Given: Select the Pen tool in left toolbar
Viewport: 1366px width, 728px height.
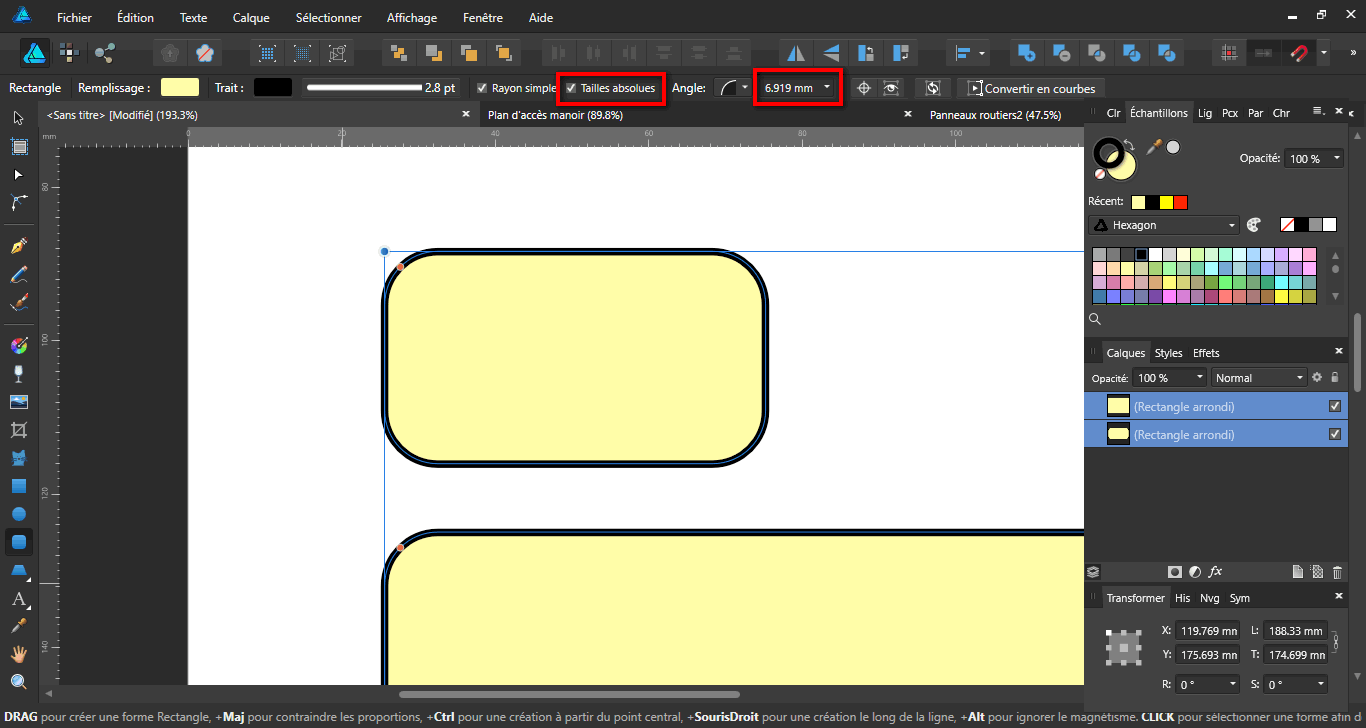Looking at the screenshot, I should 19,246.
